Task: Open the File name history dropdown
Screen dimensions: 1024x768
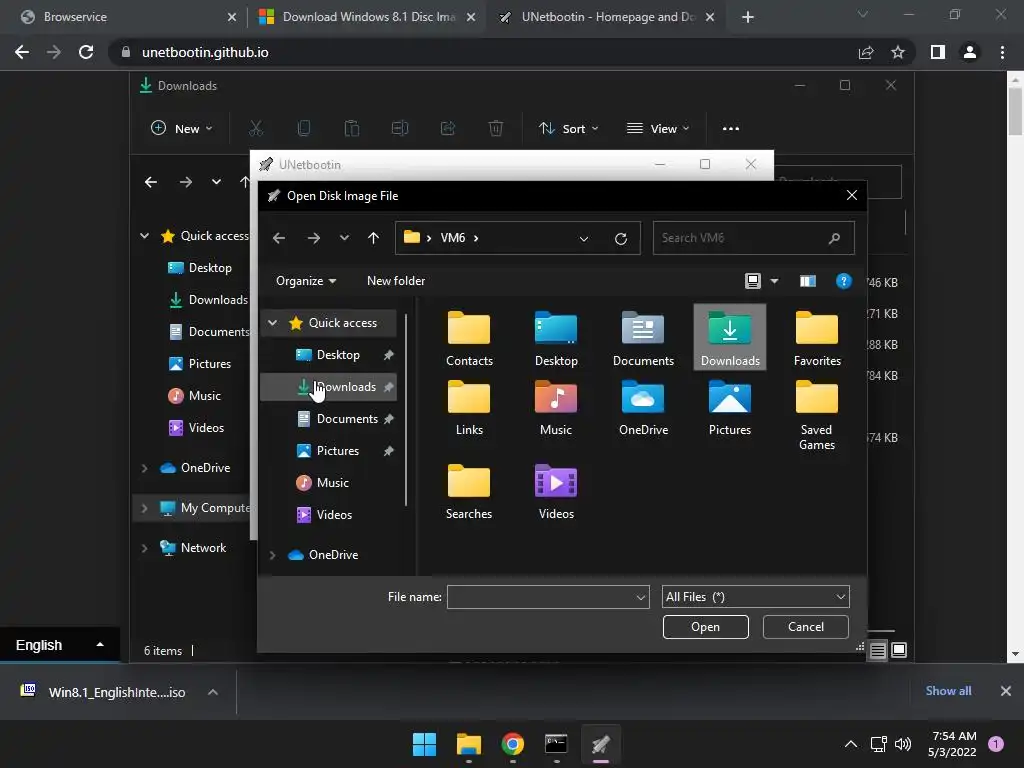Action: tap(641, 597)
